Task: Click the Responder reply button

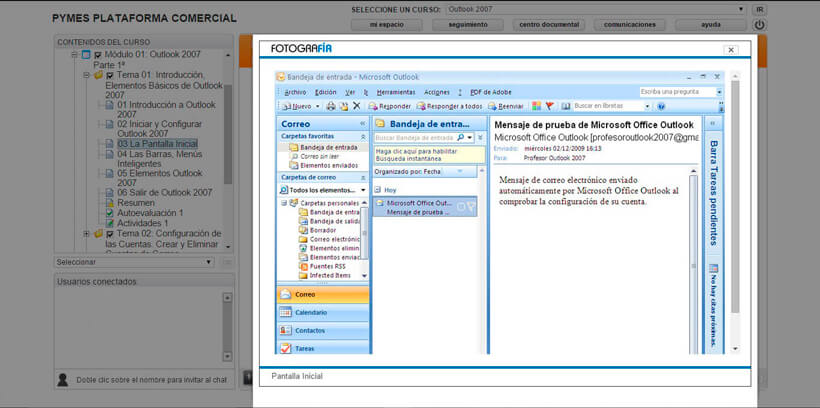Action: (x=390, y=106)
